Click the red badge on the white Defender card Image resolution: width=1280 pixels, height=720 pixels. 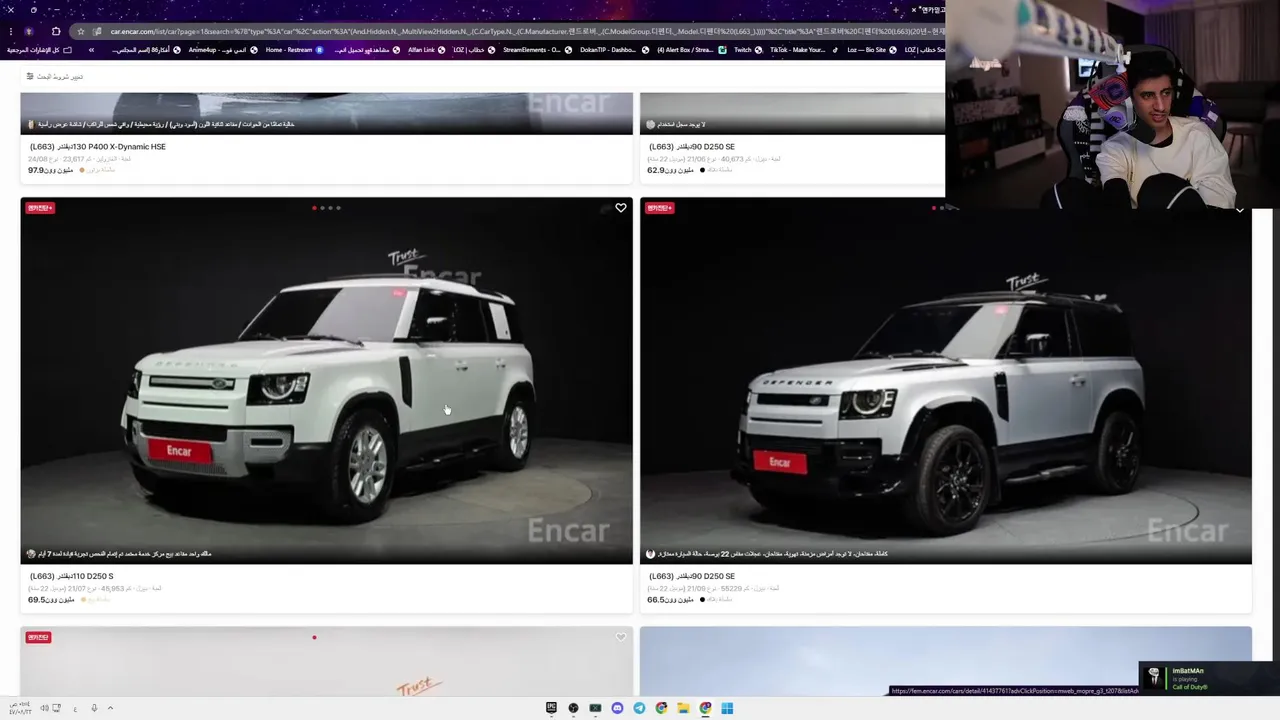tap(40, 208)
